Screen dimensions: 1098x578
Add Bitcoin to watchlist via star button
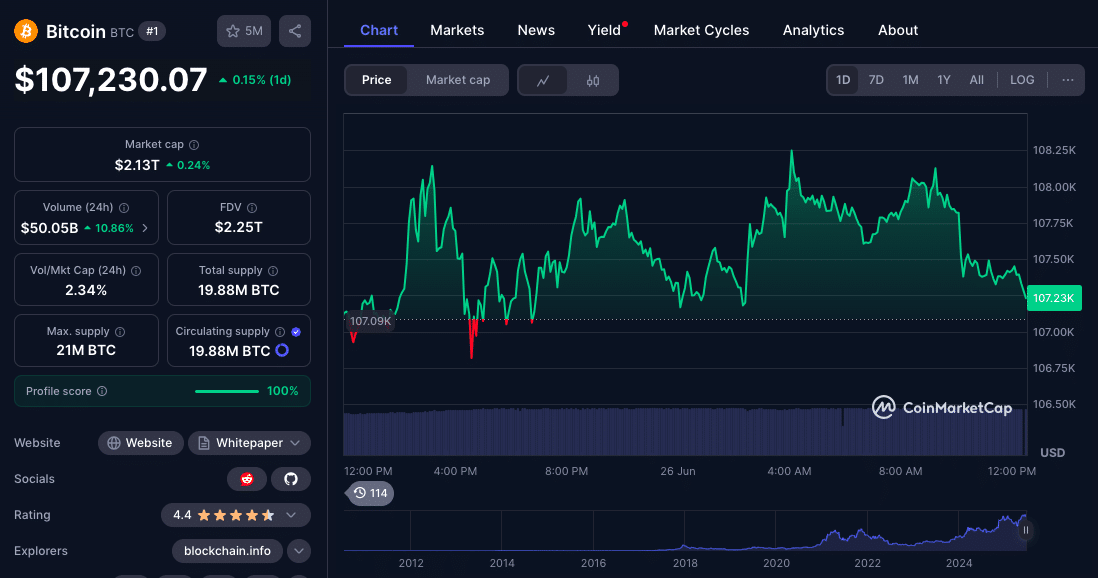pyautogui.click(x=244, y=31)
